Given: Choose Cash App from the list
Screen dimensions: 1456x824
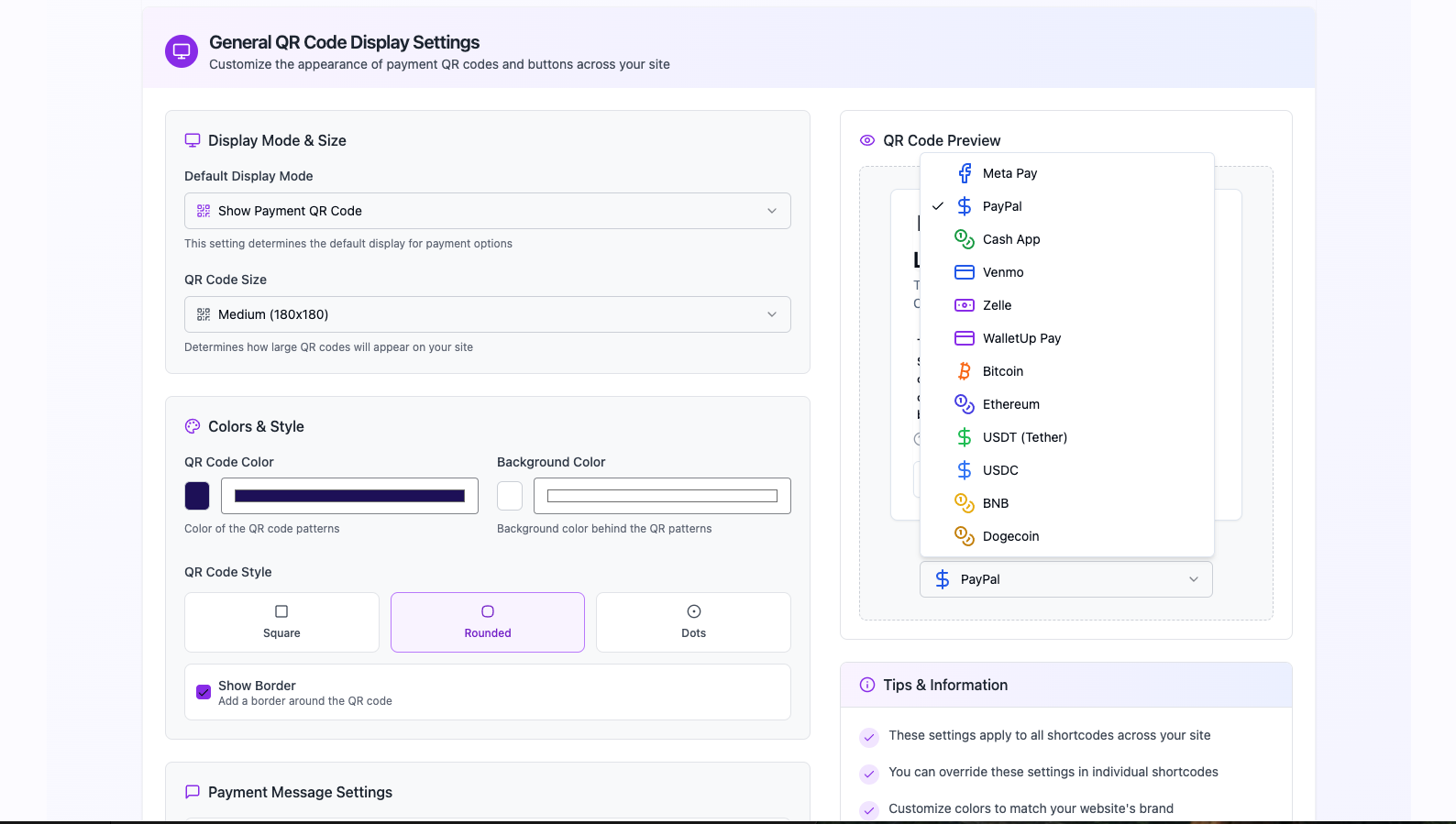Looking at the screenshot, I should pos(1067,239).
